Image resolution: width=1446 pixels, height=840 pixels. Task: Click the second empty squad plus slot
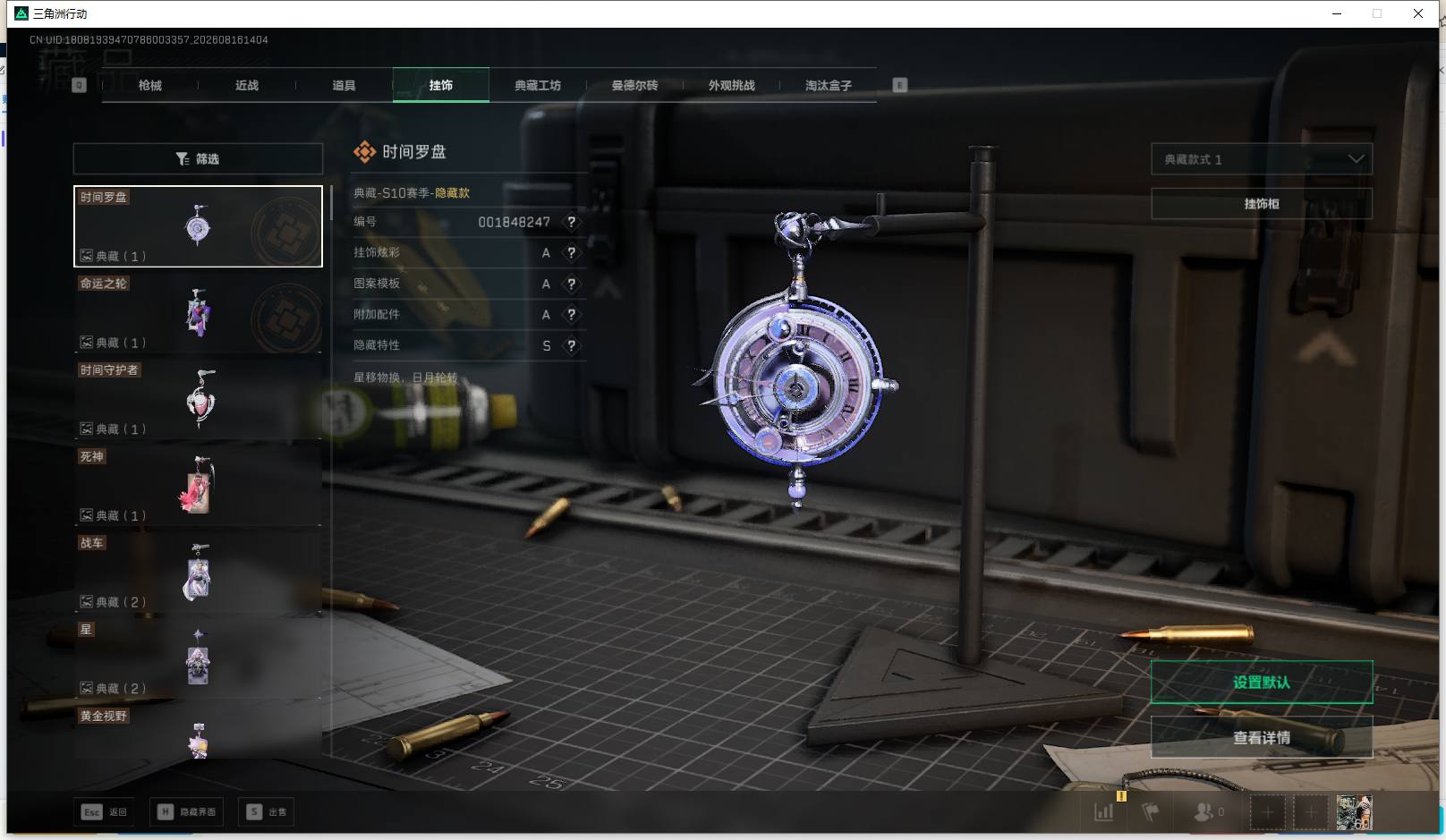click(x=1310, y=812)
